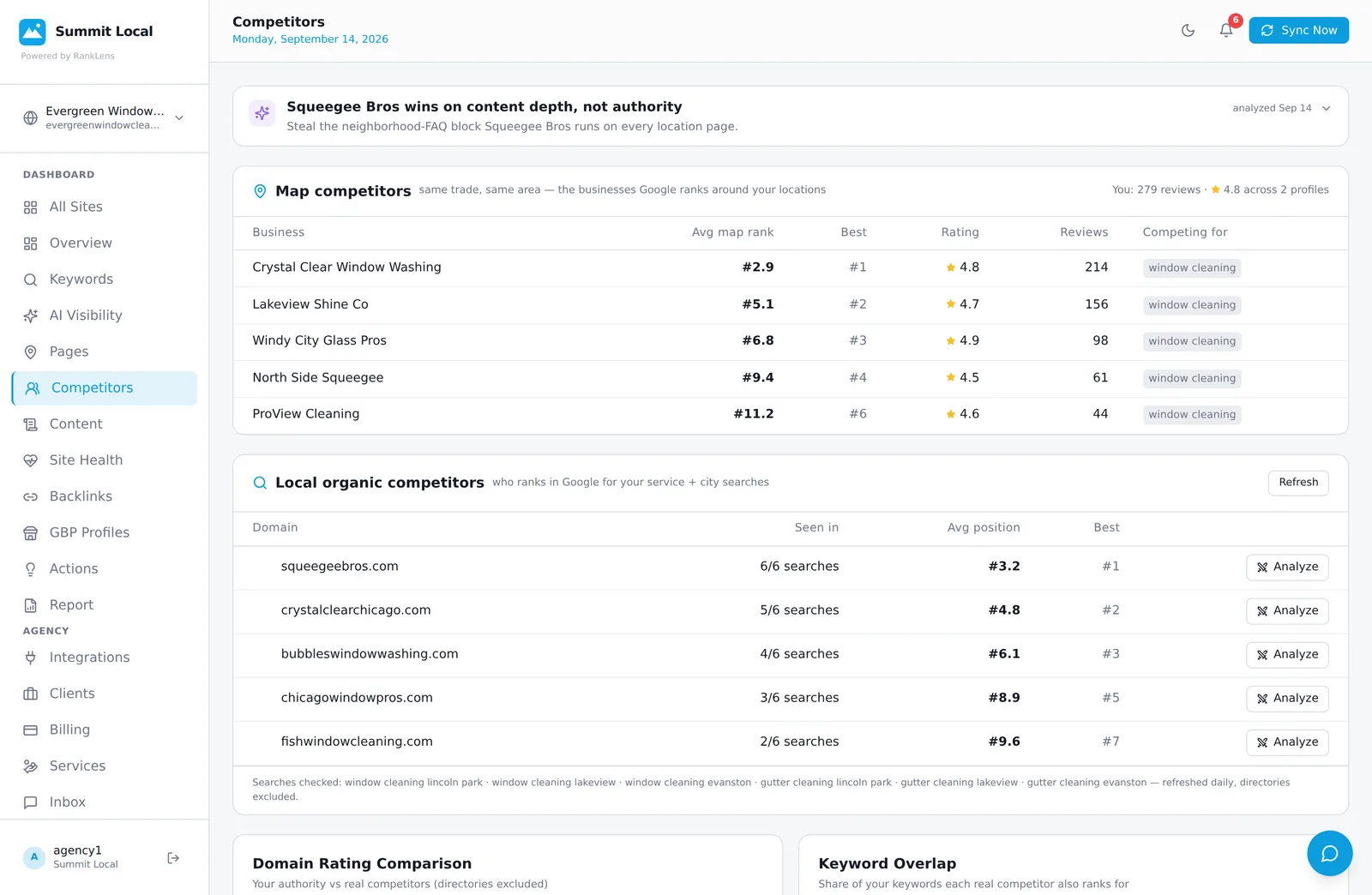Expand the Squeegee Bros insight chevron
This screenshot has width=1372, height=895.
click(1326, 109)
